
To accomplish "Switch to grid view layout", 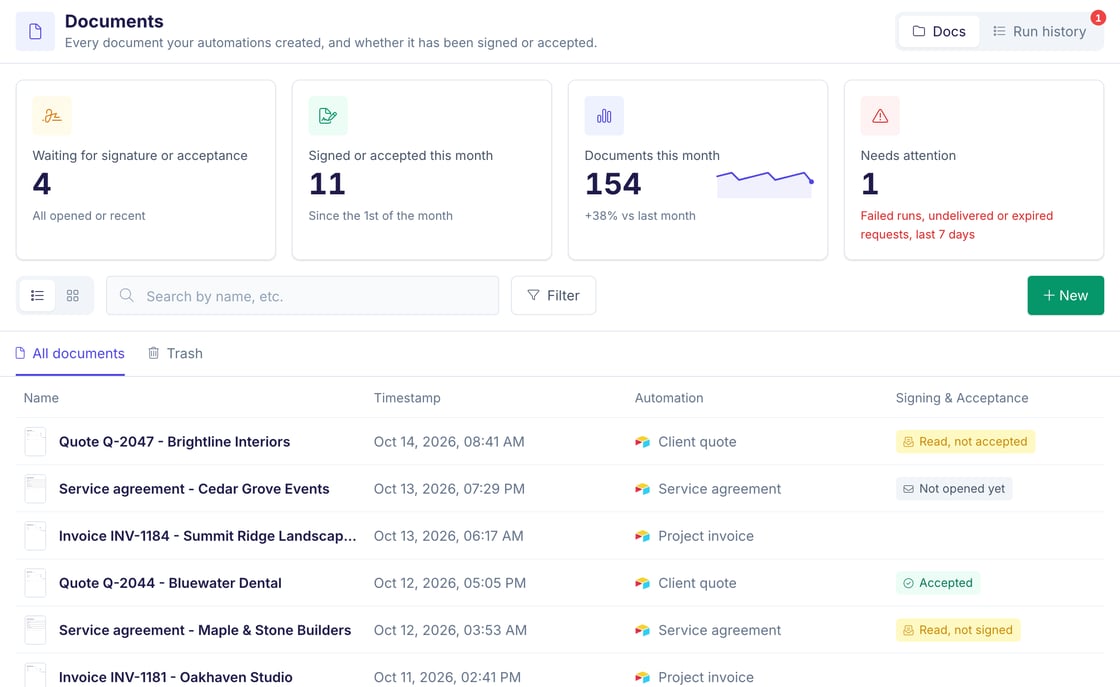I will [73, 296].
